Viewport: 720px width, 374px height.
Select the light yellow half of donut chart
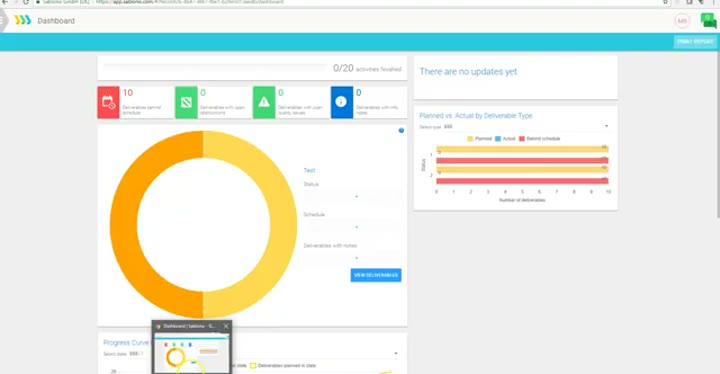(x=283, y=225)
